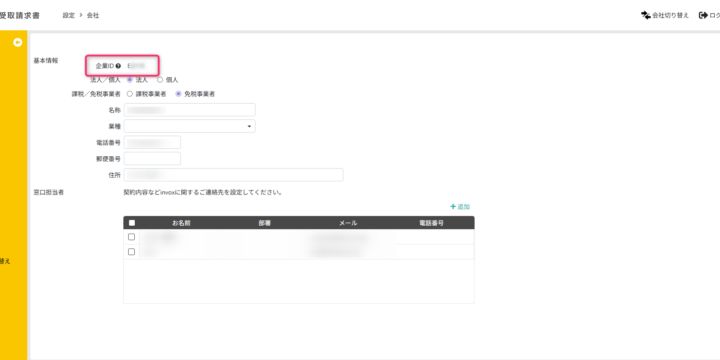The height and width of the screenshot is (360, 720).
Task: Open the 業種 dropdown
Action: tap(190, 126)
